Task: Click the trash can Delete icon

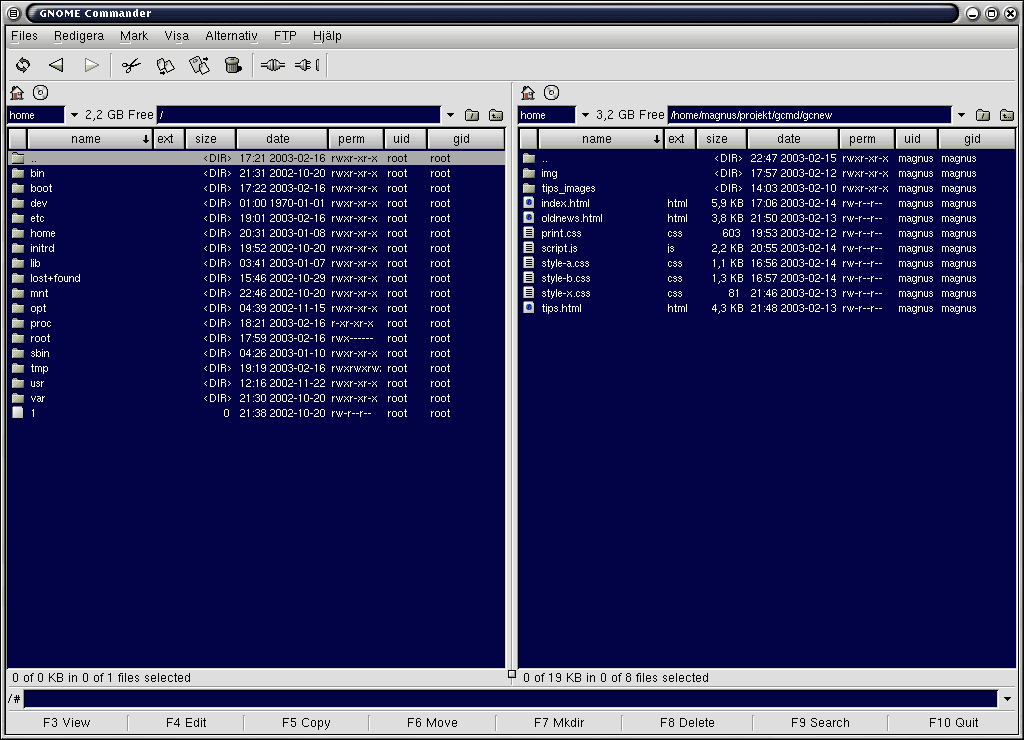Action: [232, 66]
